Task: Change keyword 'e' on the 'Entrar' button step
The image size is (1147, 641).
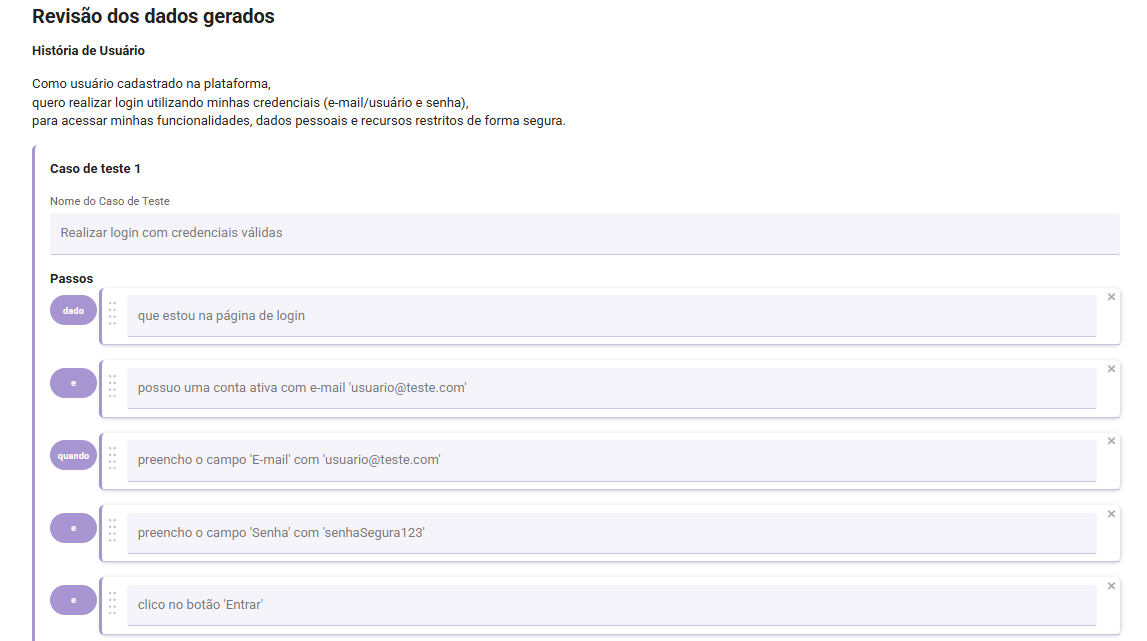Action: pyautogui.click(x=73, y=600)
